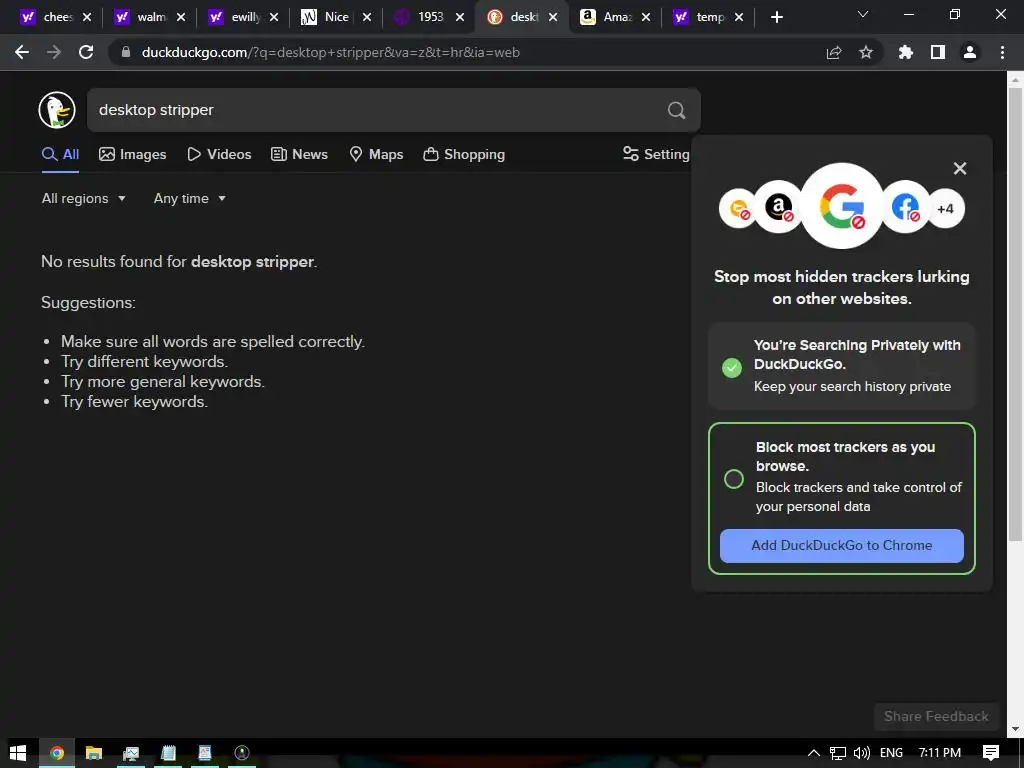Click the search box with desktop stripper
This screenshot has height=768, width=1024.
(x=393, y=110)
